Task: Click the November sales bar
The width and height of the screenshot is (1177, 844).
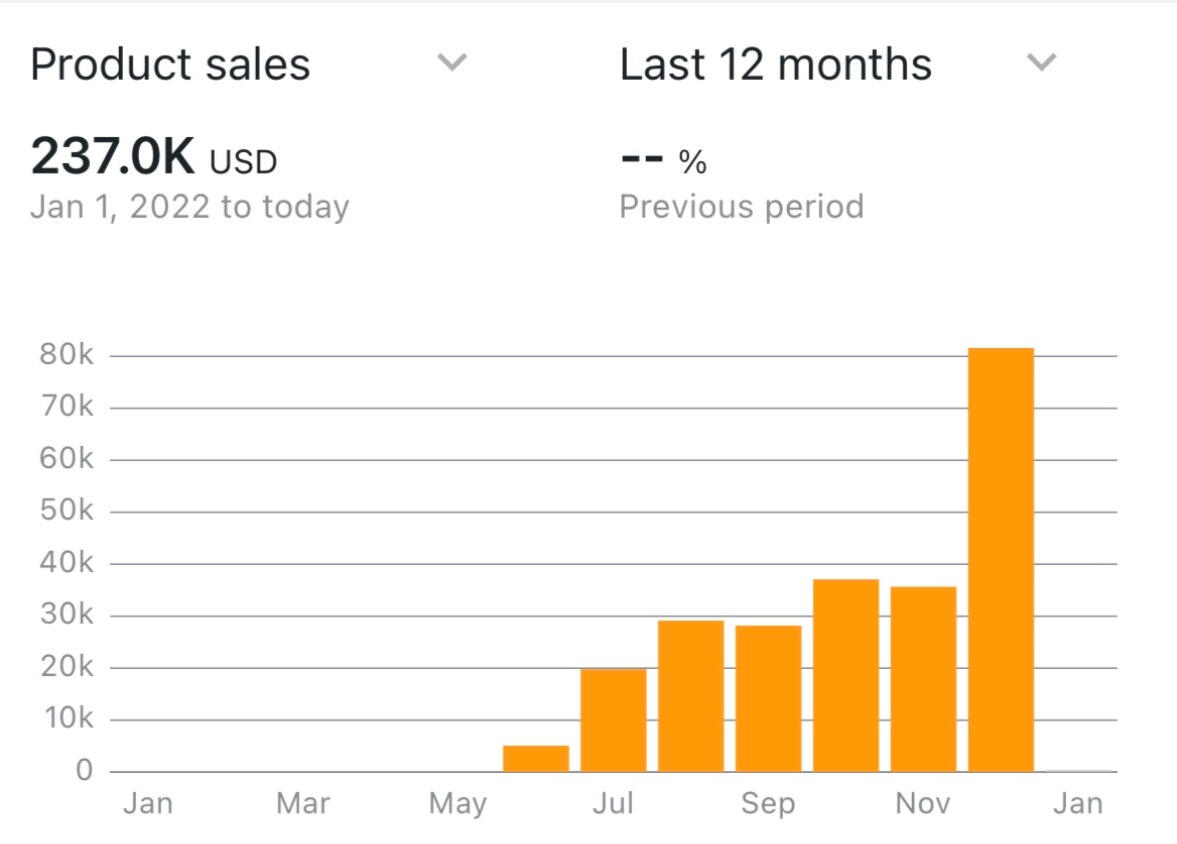Action: (923, 679)
